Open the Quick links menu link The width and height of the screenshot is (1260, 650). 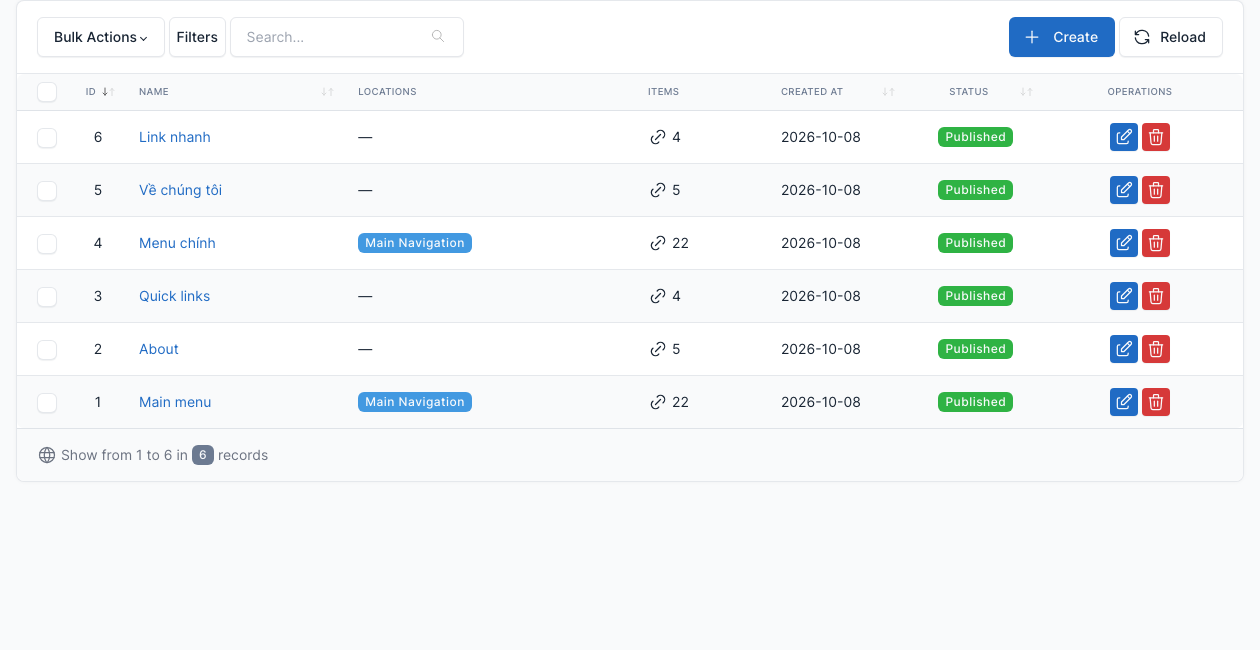click(x=174, y=296)
